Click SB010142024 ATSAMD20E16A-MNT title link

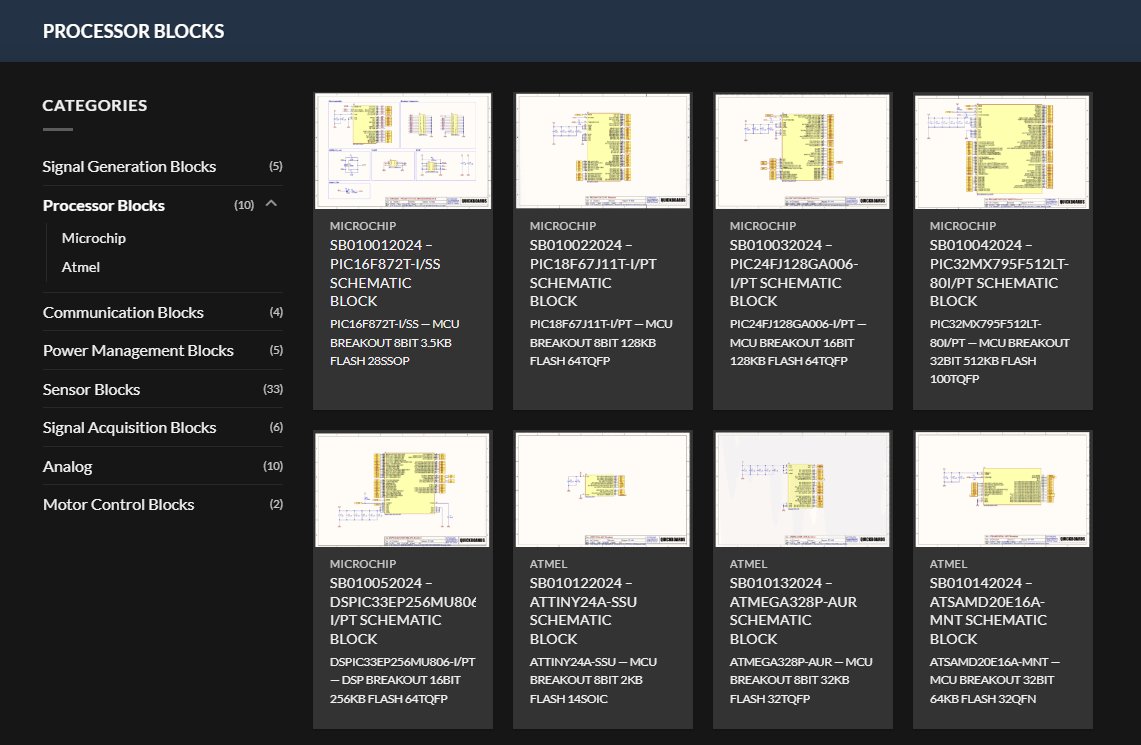pos(988,611)
